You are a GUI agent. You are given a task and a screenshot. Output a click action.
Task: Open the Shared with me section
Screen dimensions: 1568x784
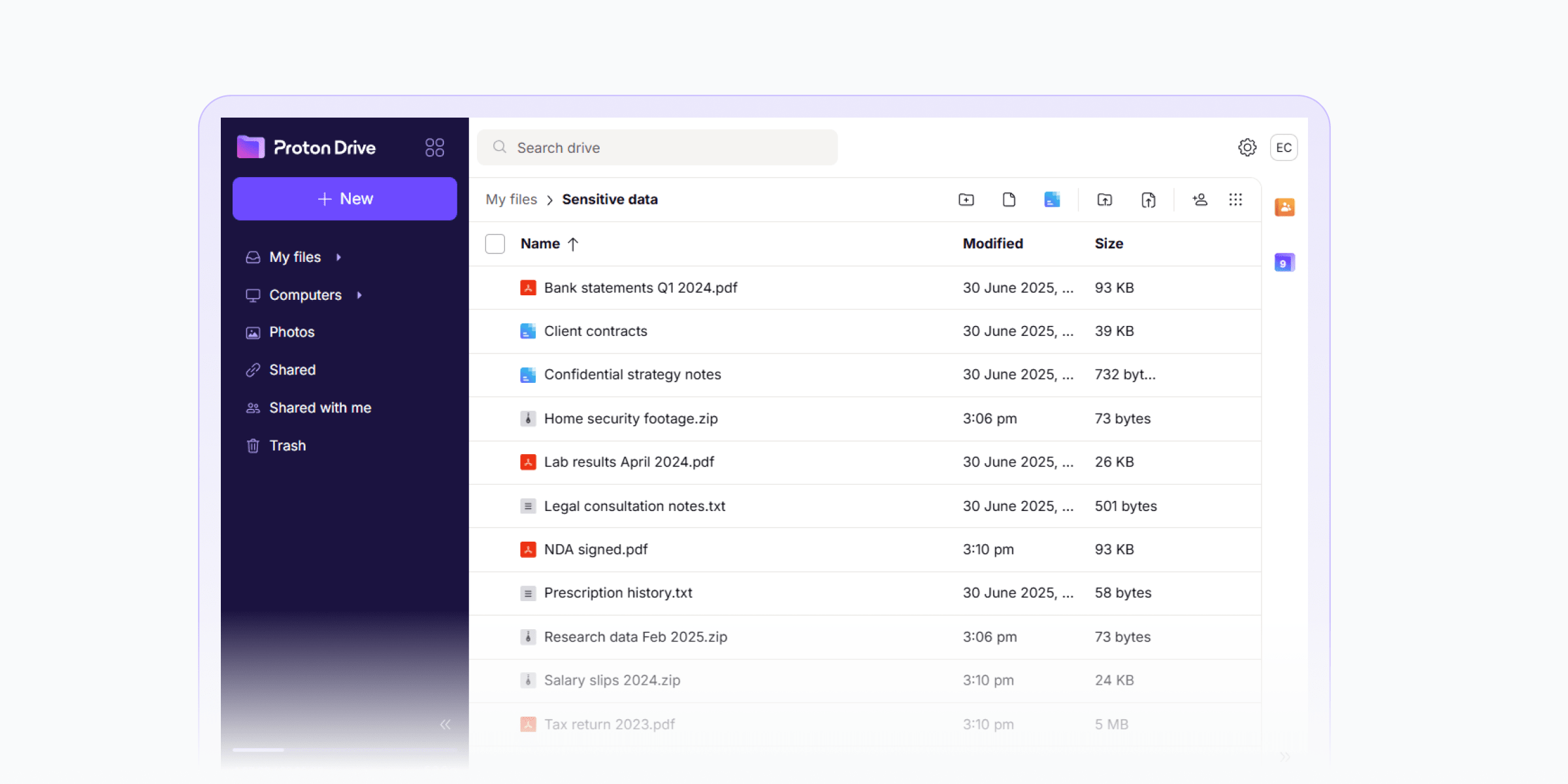click(320, 408)
